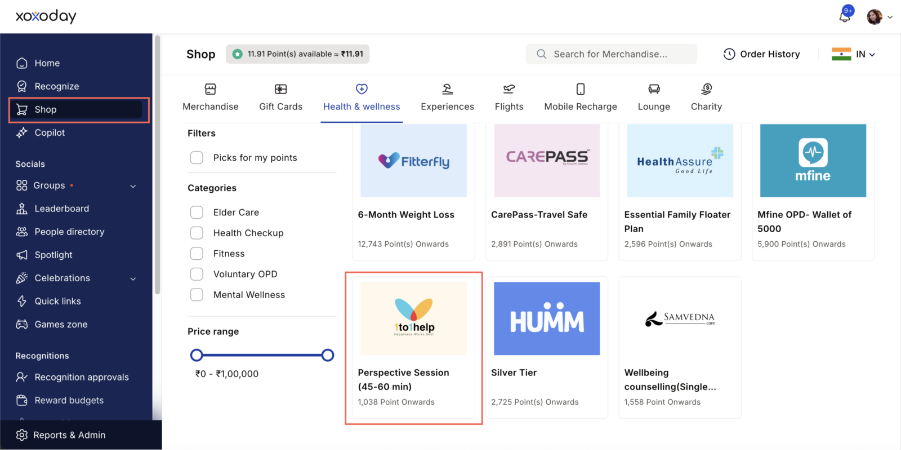
Task: Click the Recognize ribbon icon
Action: pyautogui.click(x=22, y=86)
